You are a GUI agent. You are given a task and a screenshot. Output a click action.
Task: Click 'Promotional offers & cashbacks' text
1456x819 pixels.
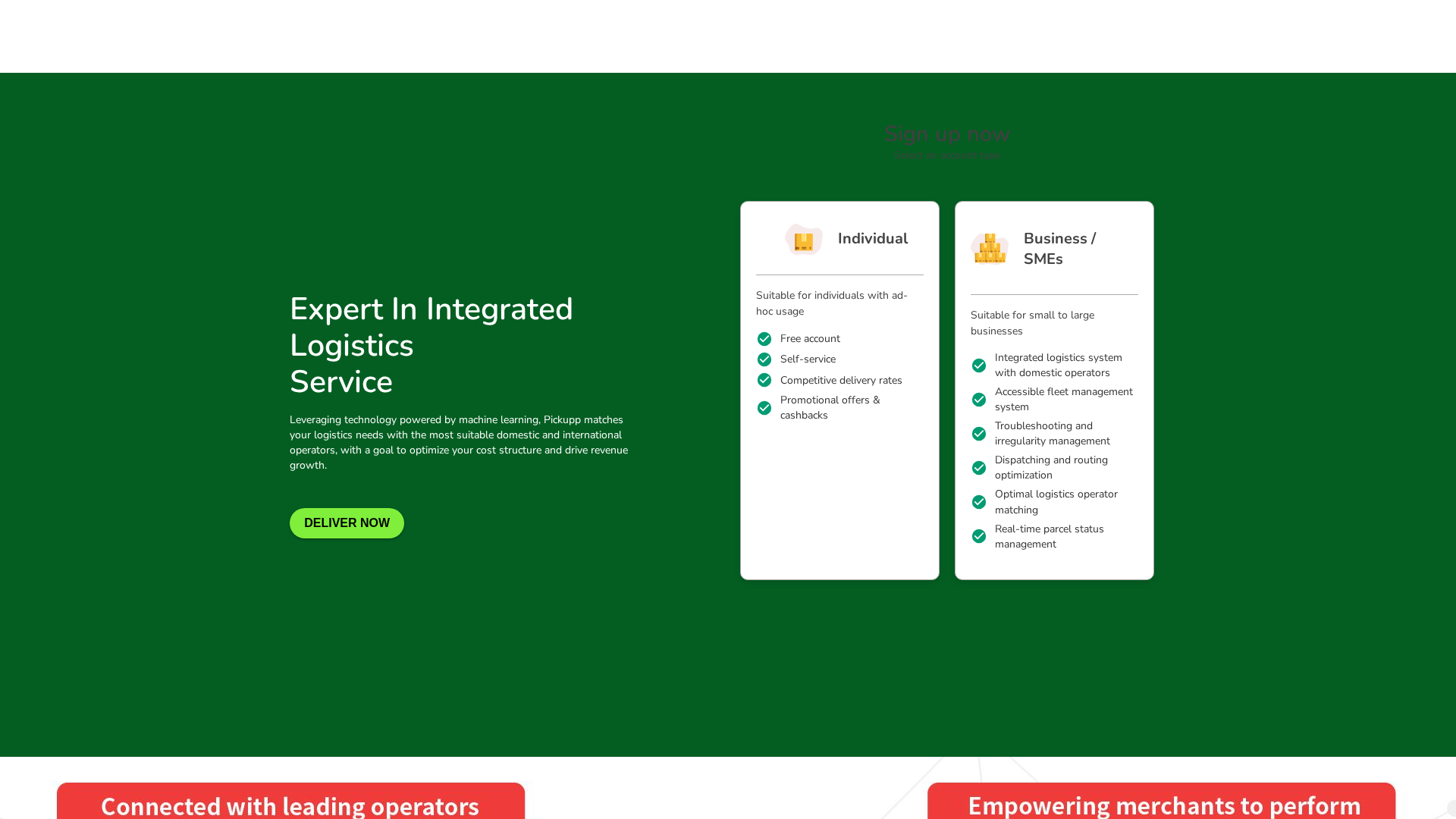coord(830,408)
